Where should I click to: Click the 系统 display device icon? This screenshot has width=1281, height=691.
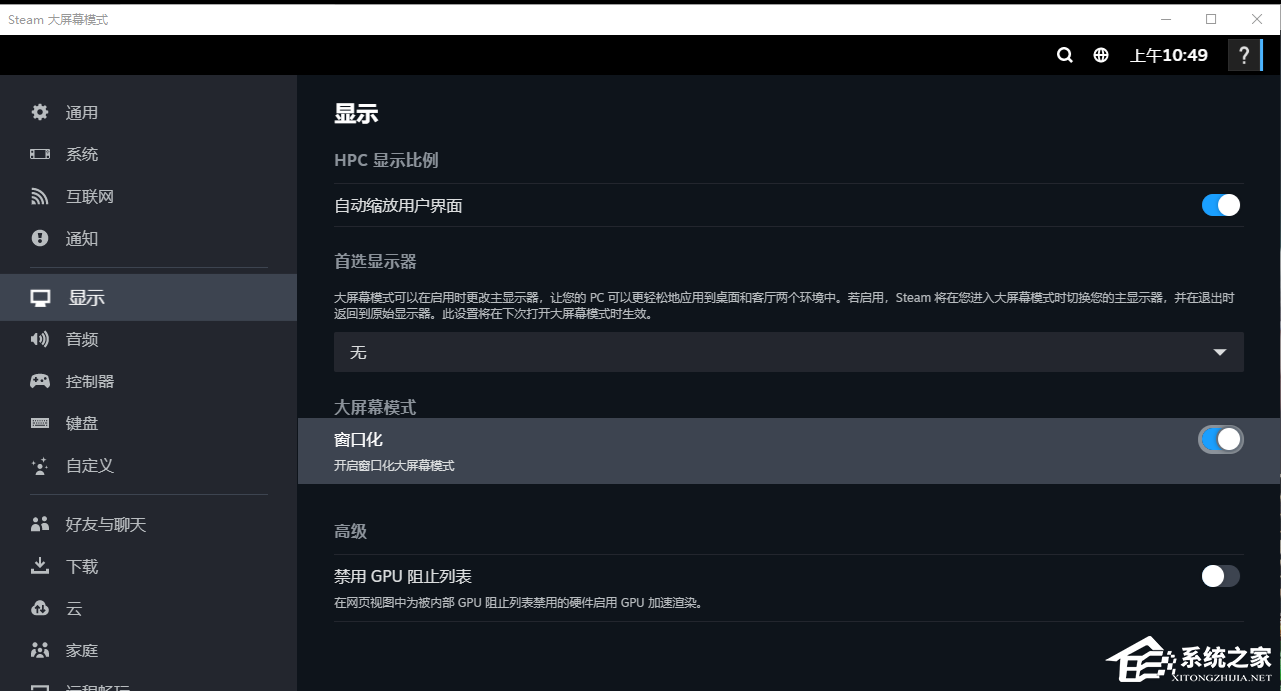pos(40,154)
